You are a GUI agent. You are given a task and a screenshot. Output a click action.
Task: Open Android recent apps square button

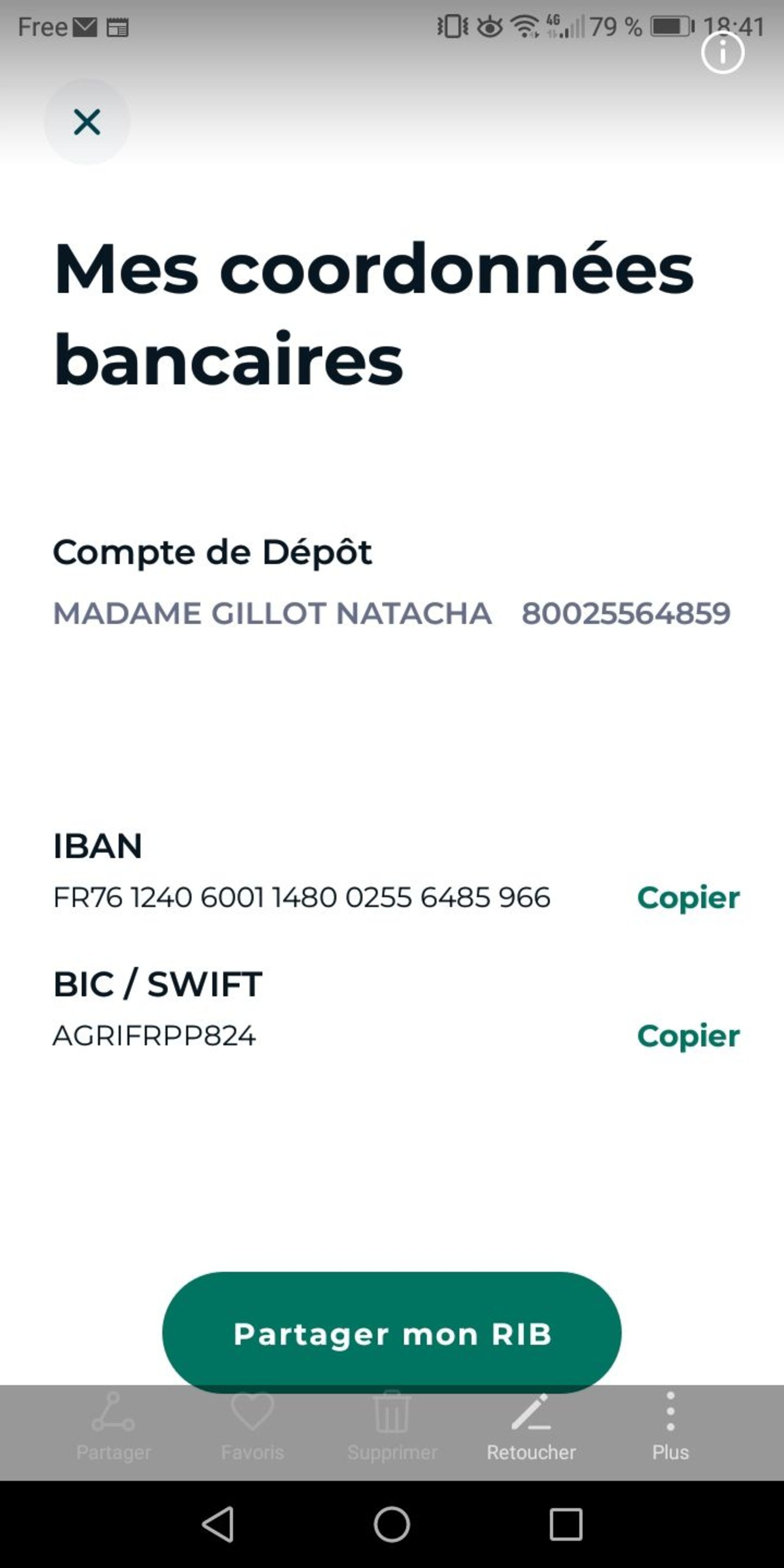coord(566,1524)
